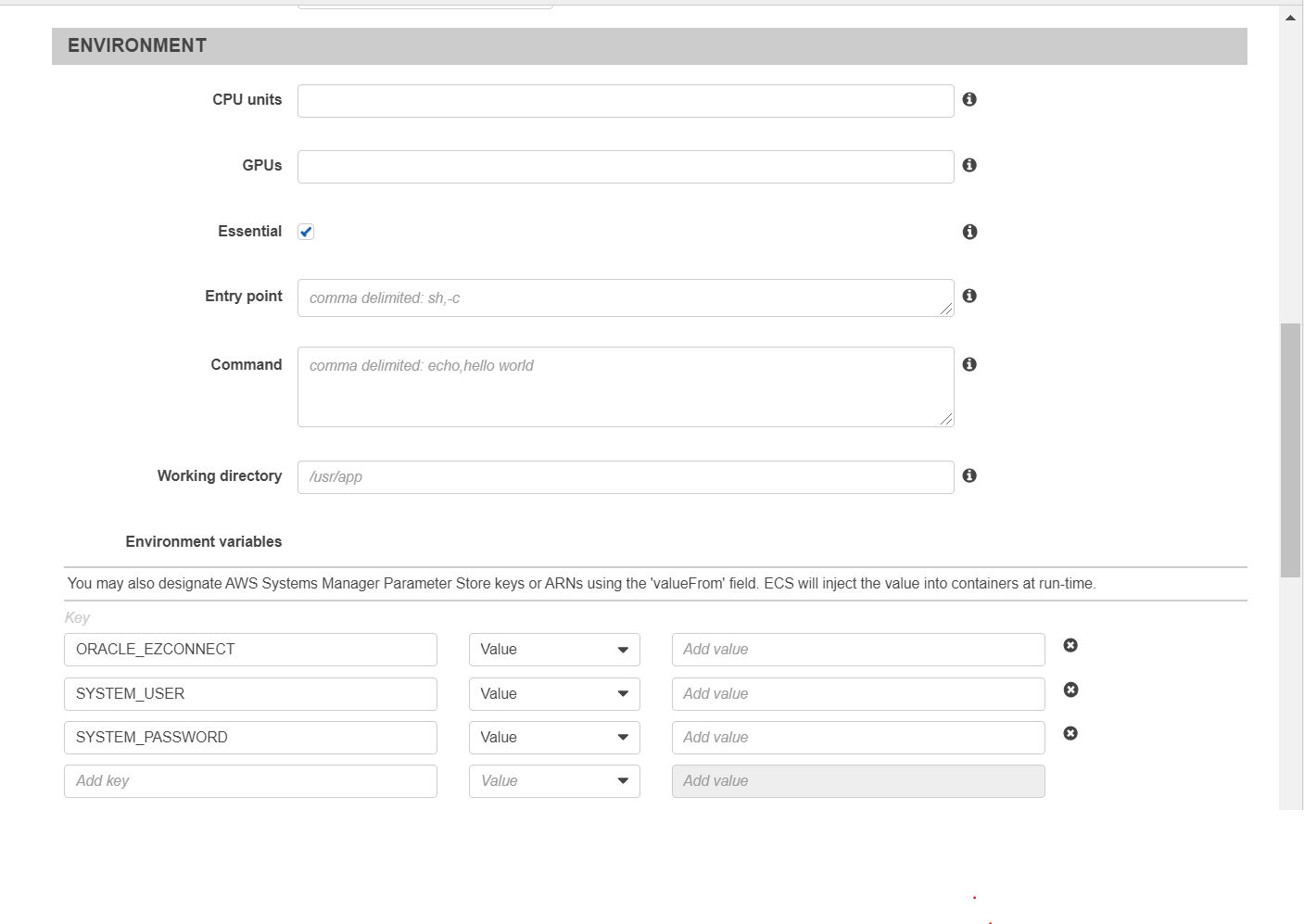Expand the Value type dropdown for SYSTEM_USER

[554, 694]
